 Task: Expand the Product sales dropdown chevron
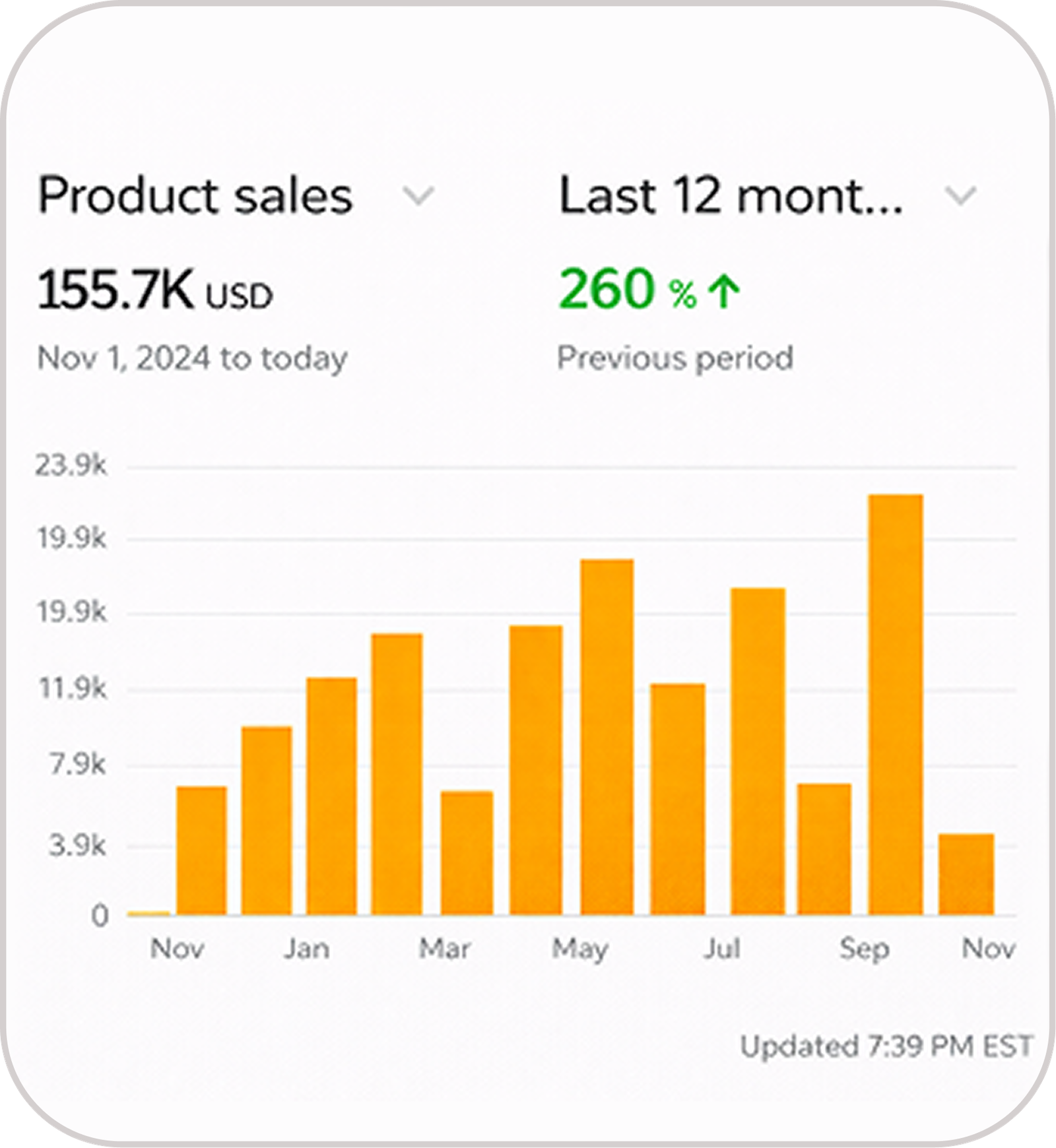coord(419,196)
